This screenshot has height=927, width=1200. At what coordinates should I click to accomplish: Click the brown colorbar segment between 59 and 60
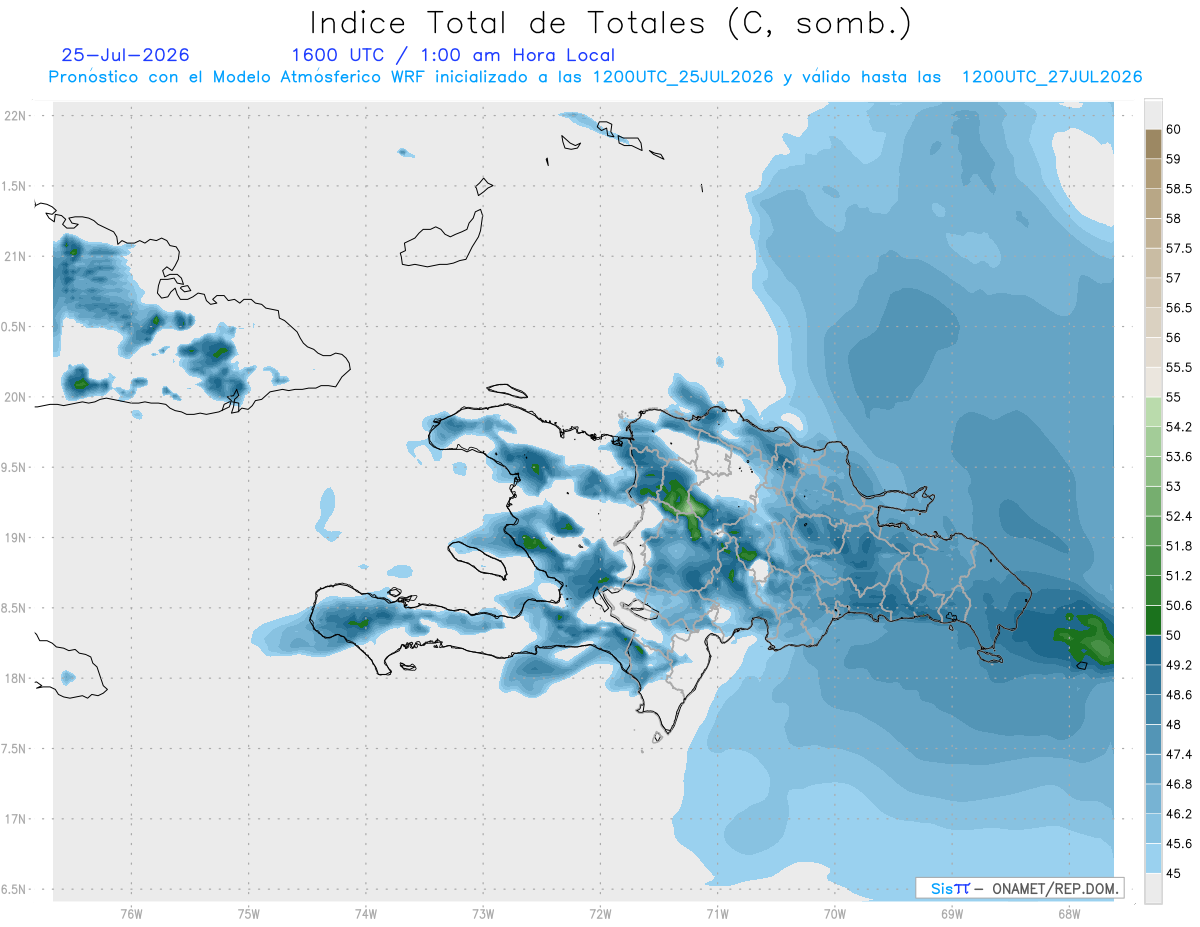(1153, 144)
